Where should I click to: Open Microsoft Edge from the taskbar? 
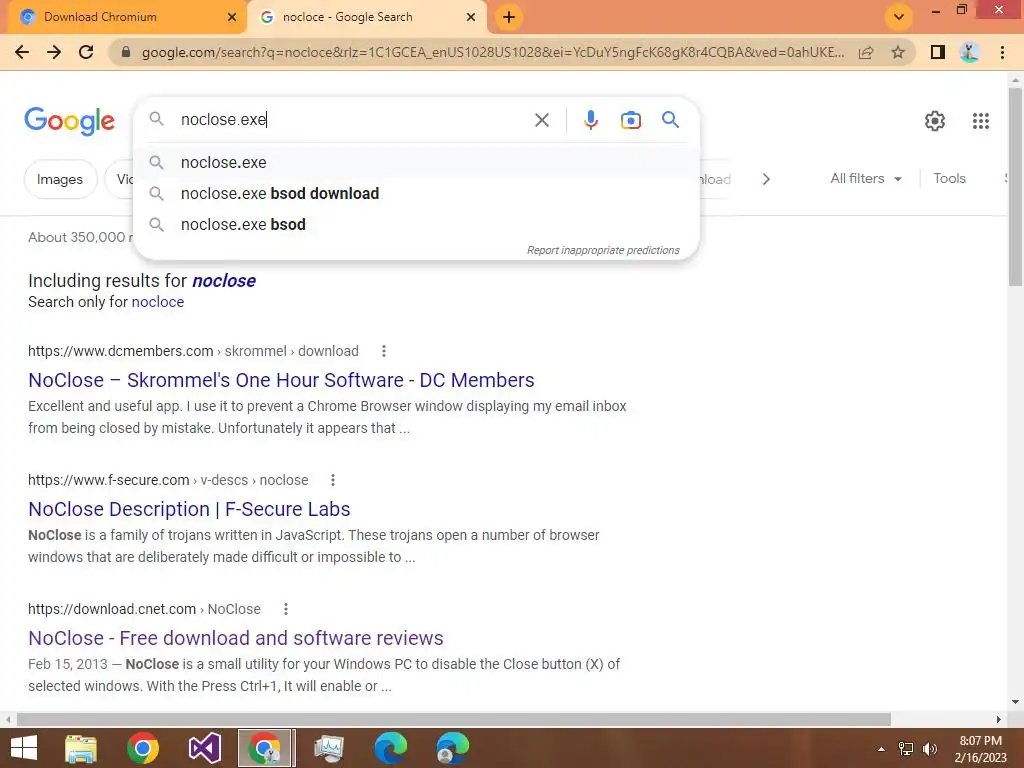(x=391, y=748)
